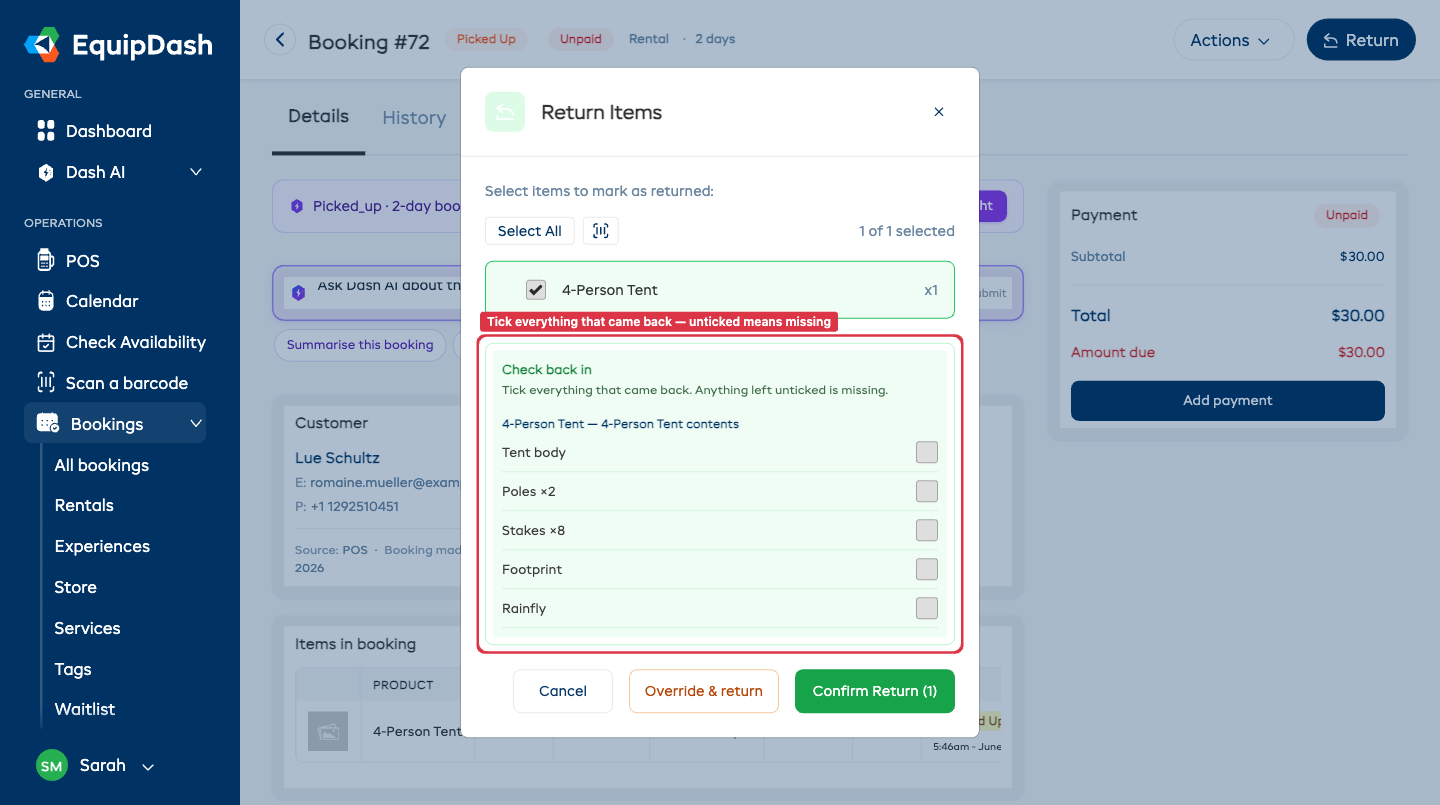Click Summarise this booking chip
The width and height of the screenshot is (1440, 805).
[x=360, y=345]
